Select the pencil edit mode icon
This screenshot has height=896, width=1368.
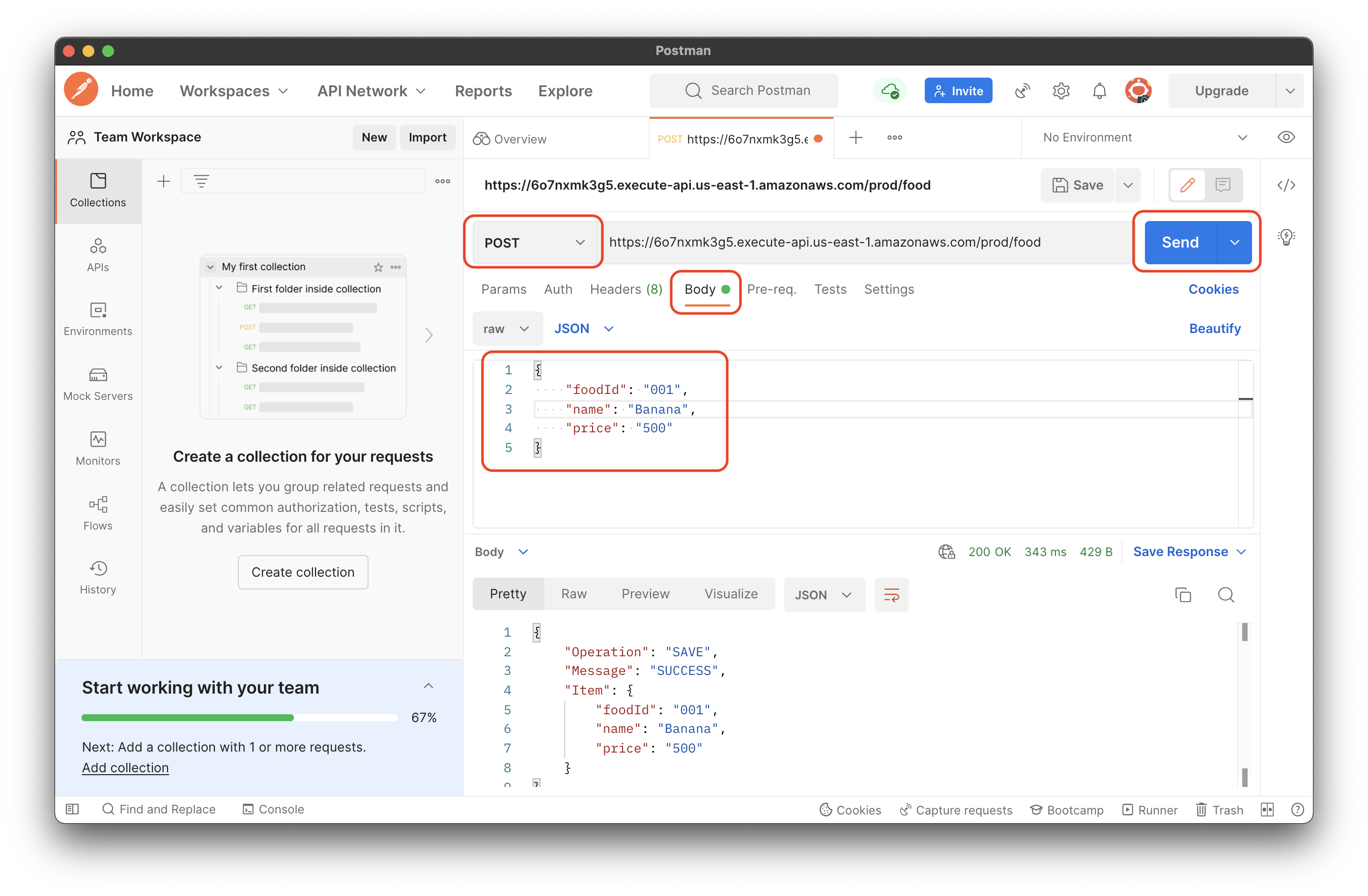pyautogui.click(x=1188, y=185)
